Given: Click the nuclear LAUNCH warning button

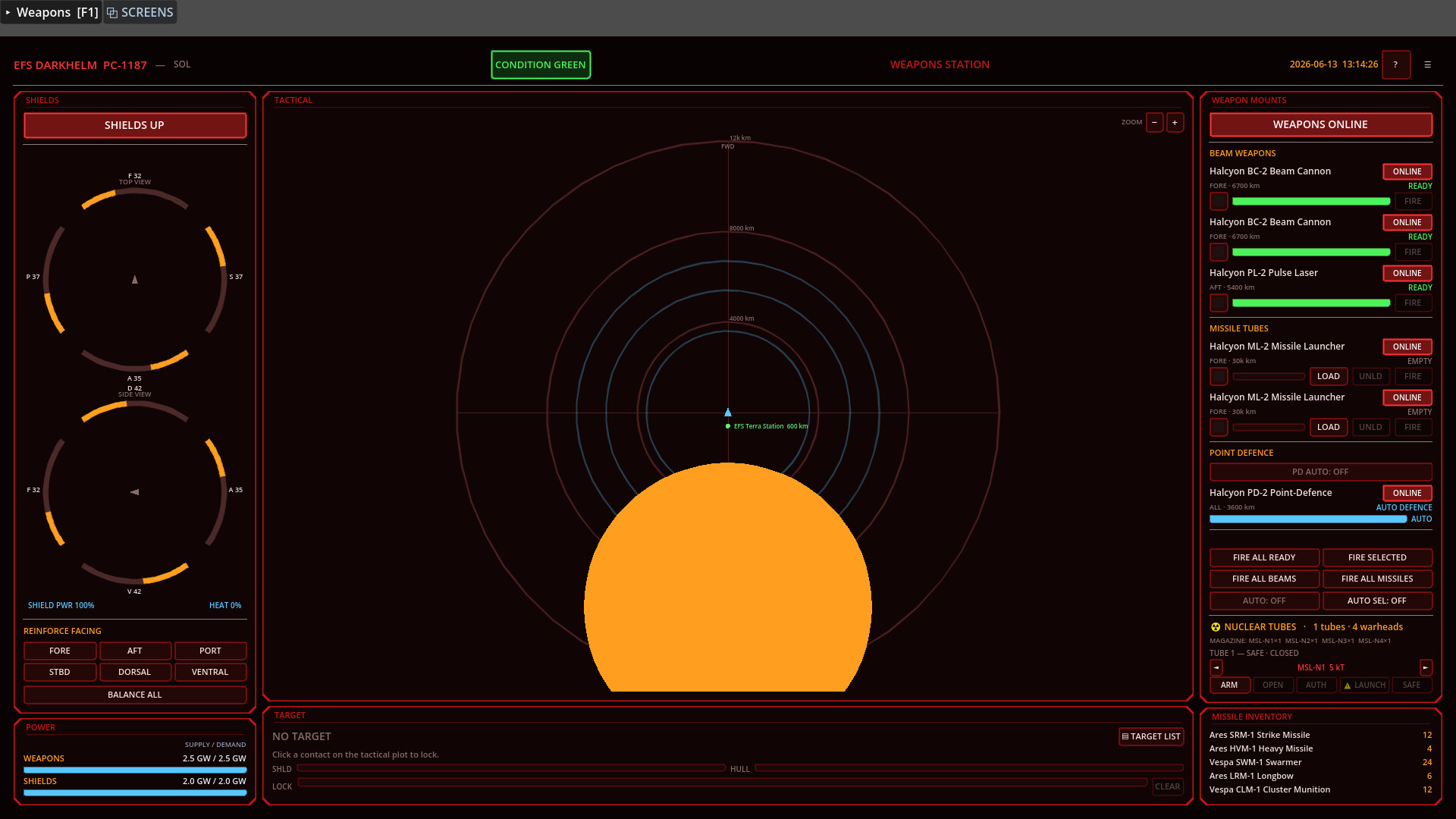Looking at the screenshot, I should coord(1364,686).
